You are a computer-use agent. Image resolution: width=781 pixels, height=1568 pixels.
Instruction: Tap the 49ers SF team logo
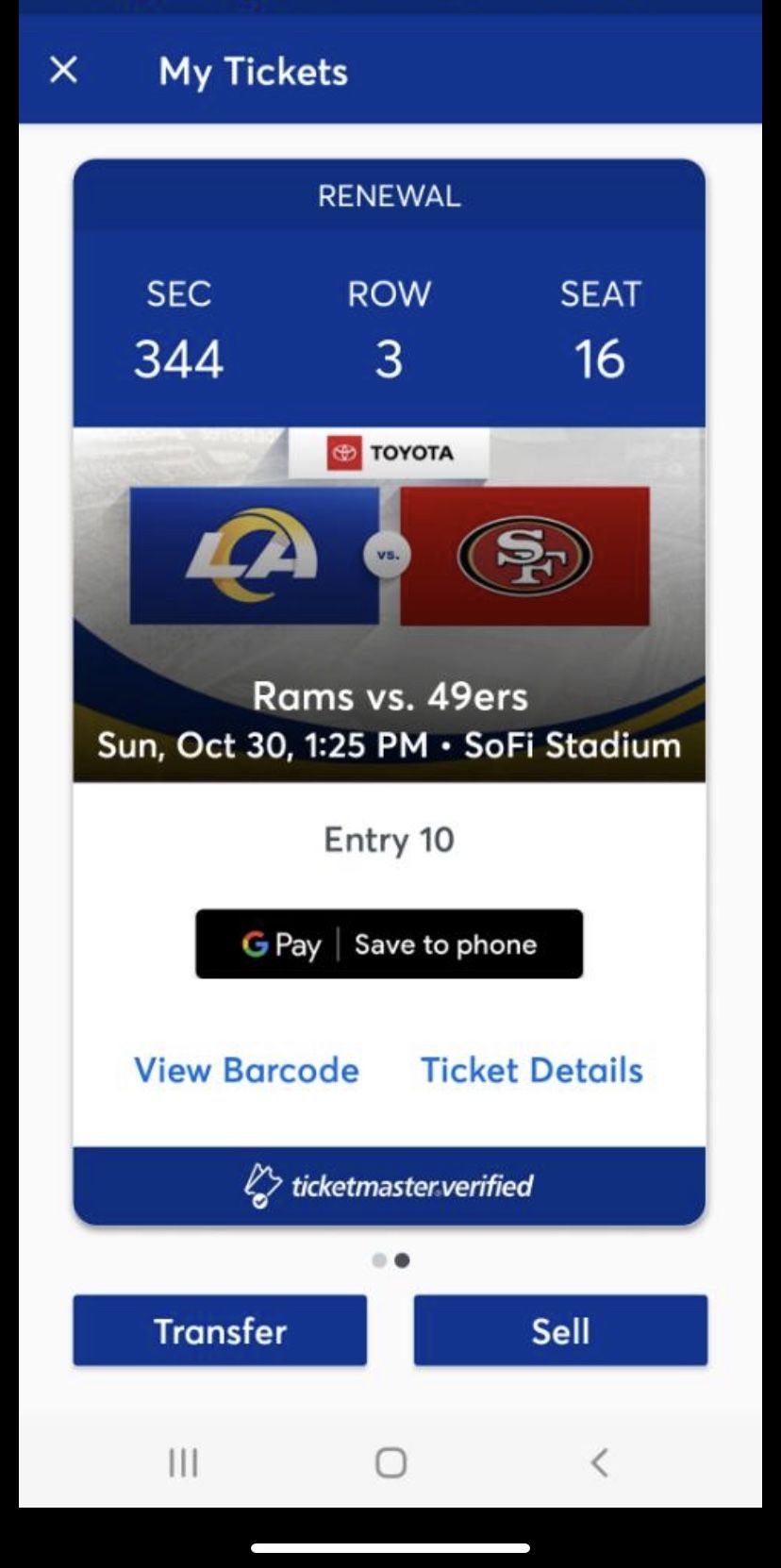(524, 556)
